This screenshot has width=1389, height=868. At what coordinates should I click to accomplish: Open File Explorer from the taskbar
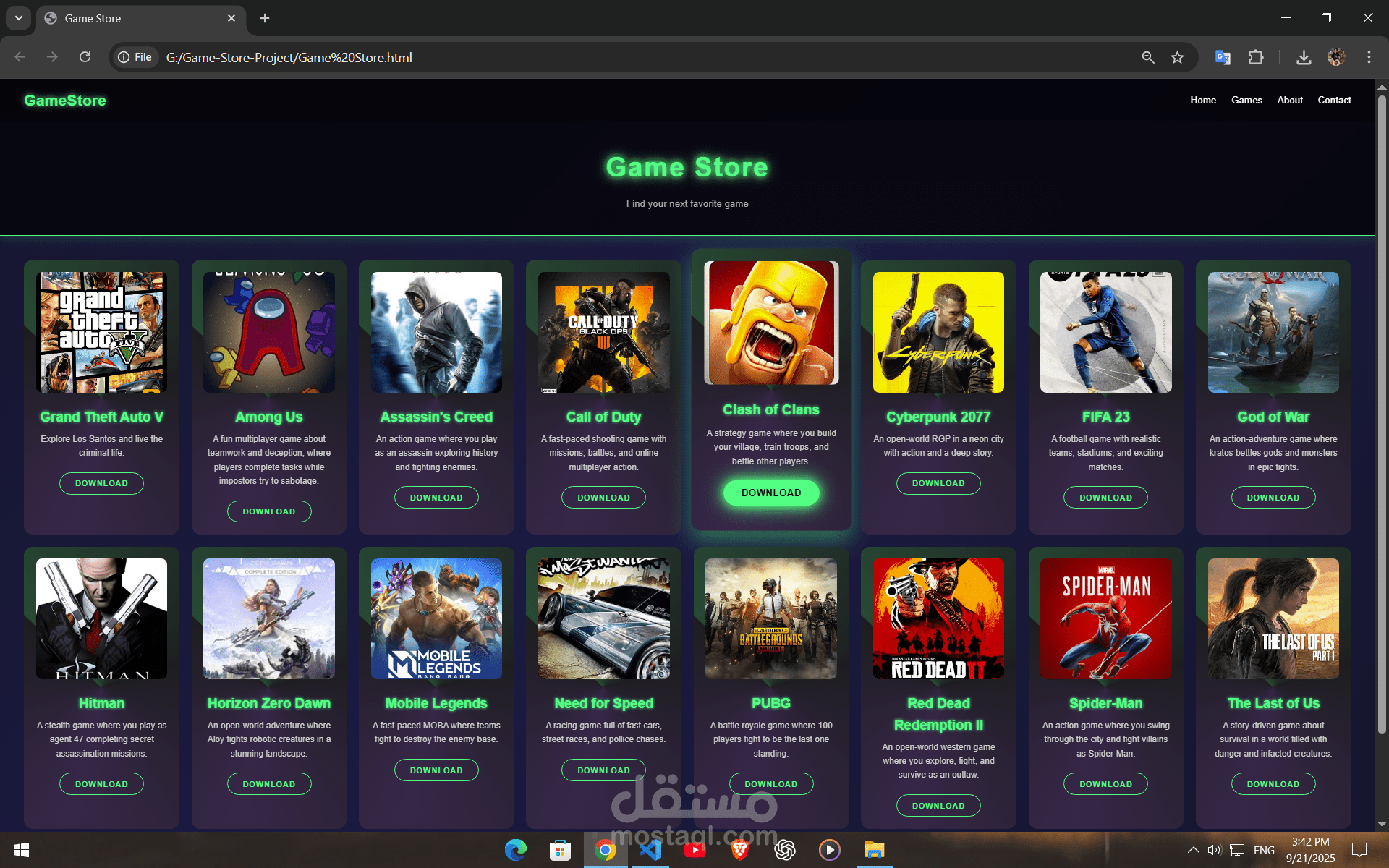coord(875,850)
